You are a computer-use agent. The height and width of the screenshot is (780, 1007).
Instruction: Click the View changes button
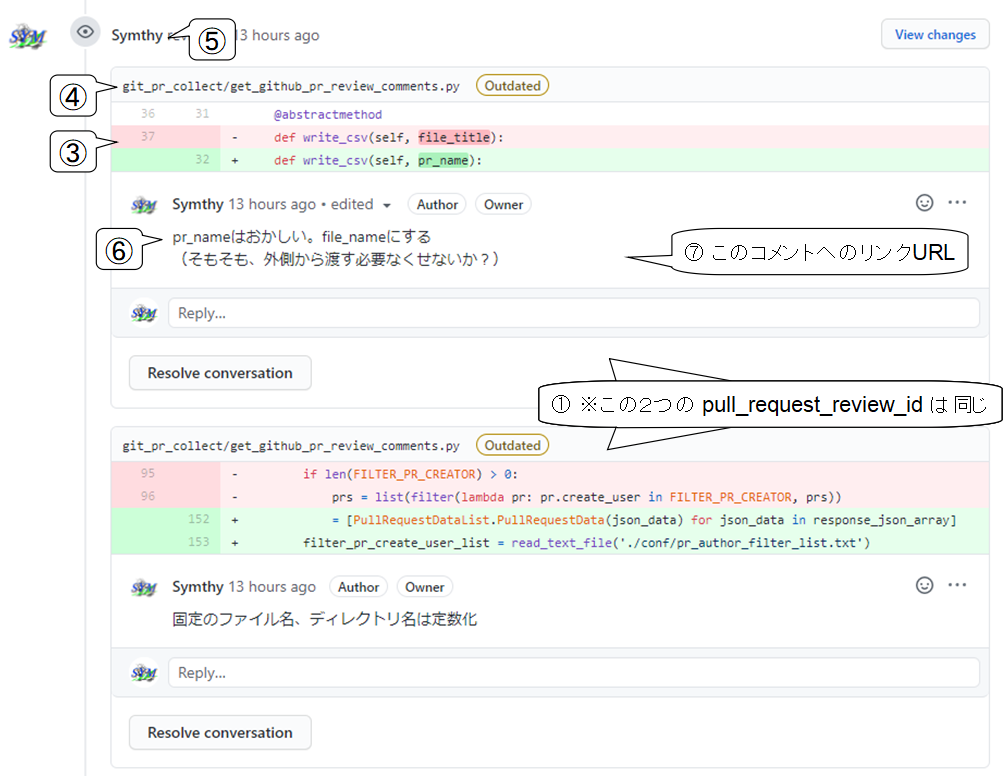pyautogui.click(x=935, y=35)
